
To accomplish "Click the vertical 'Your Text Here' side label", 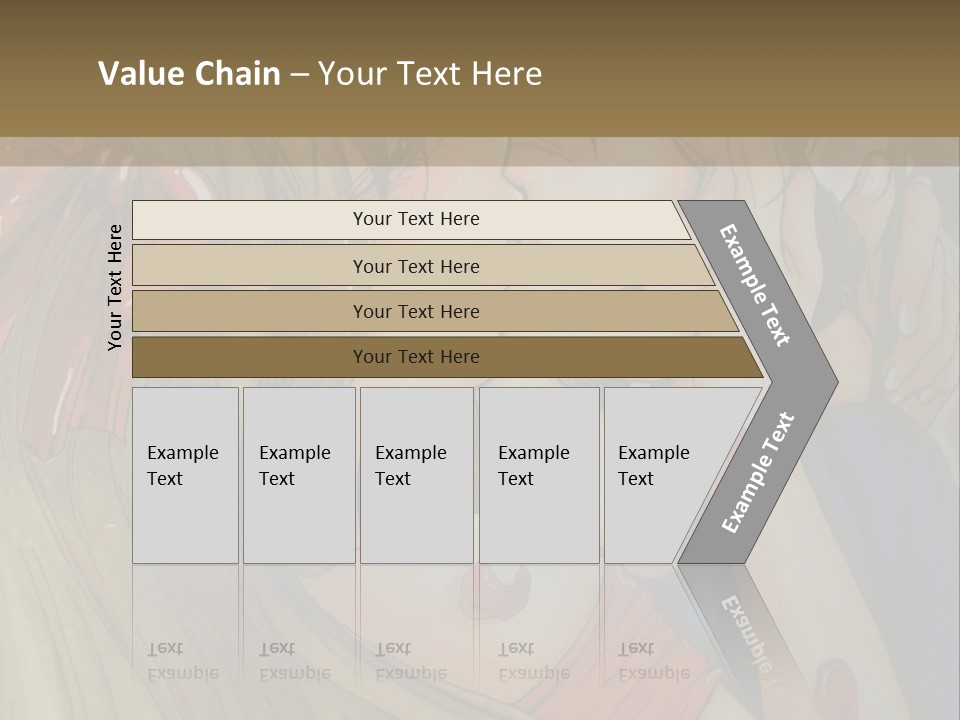I will (114, 287).
